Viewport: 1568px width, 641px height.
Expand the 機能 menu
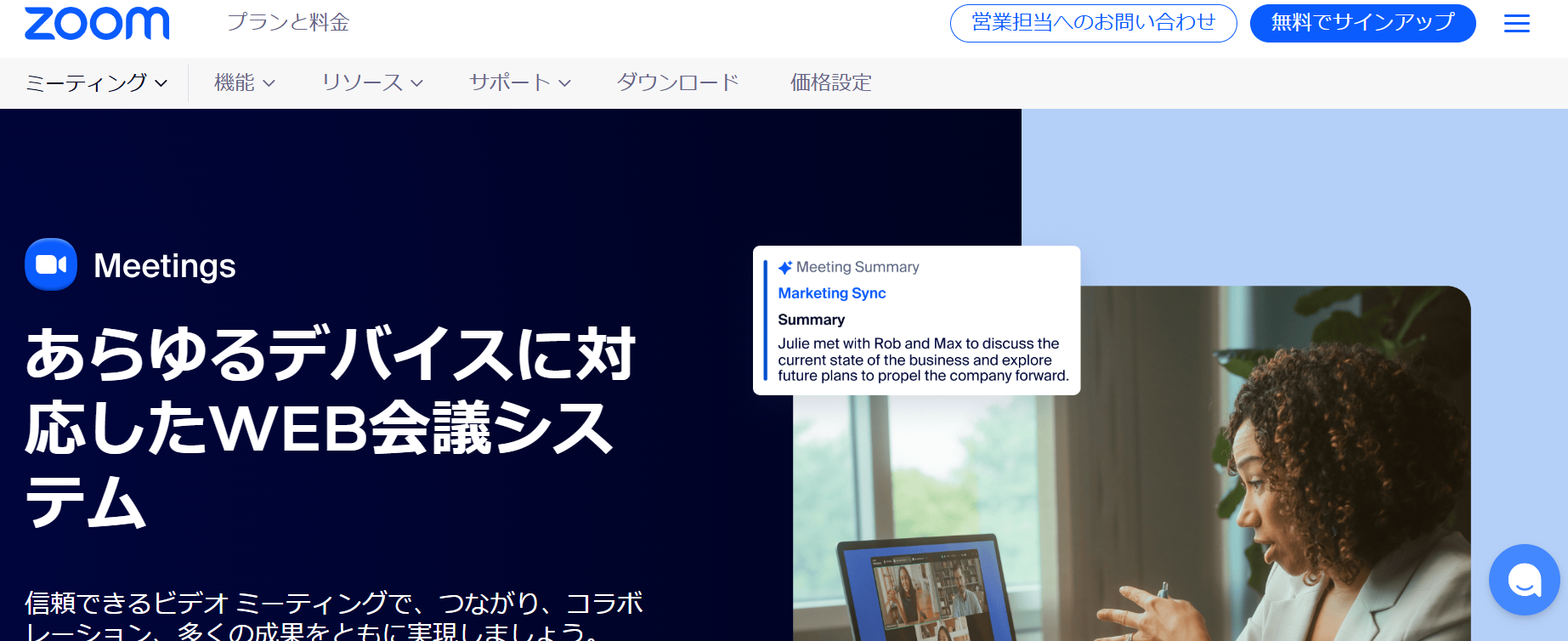pos(245,82)
